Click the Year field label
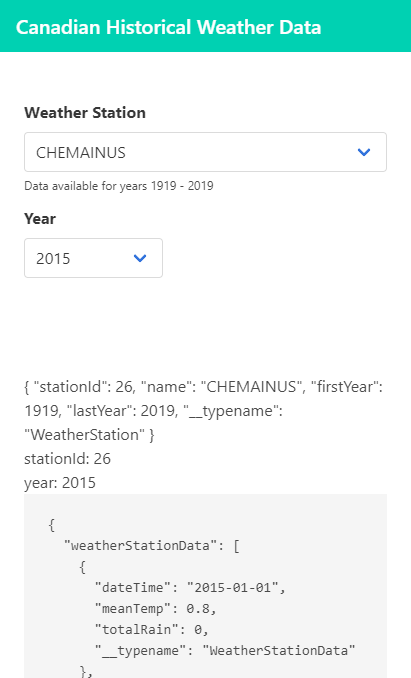The width and height of the screenshot is (411, 678). click(x=40, y=219)
